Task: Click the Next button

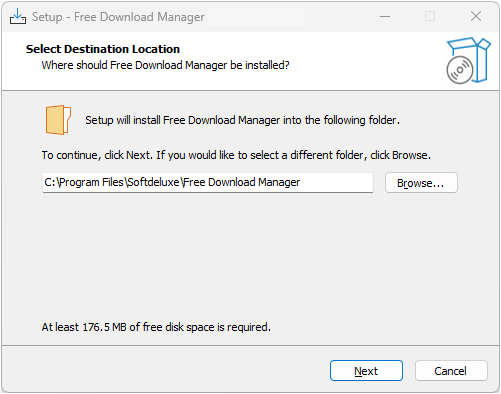Action: (366, 370)
